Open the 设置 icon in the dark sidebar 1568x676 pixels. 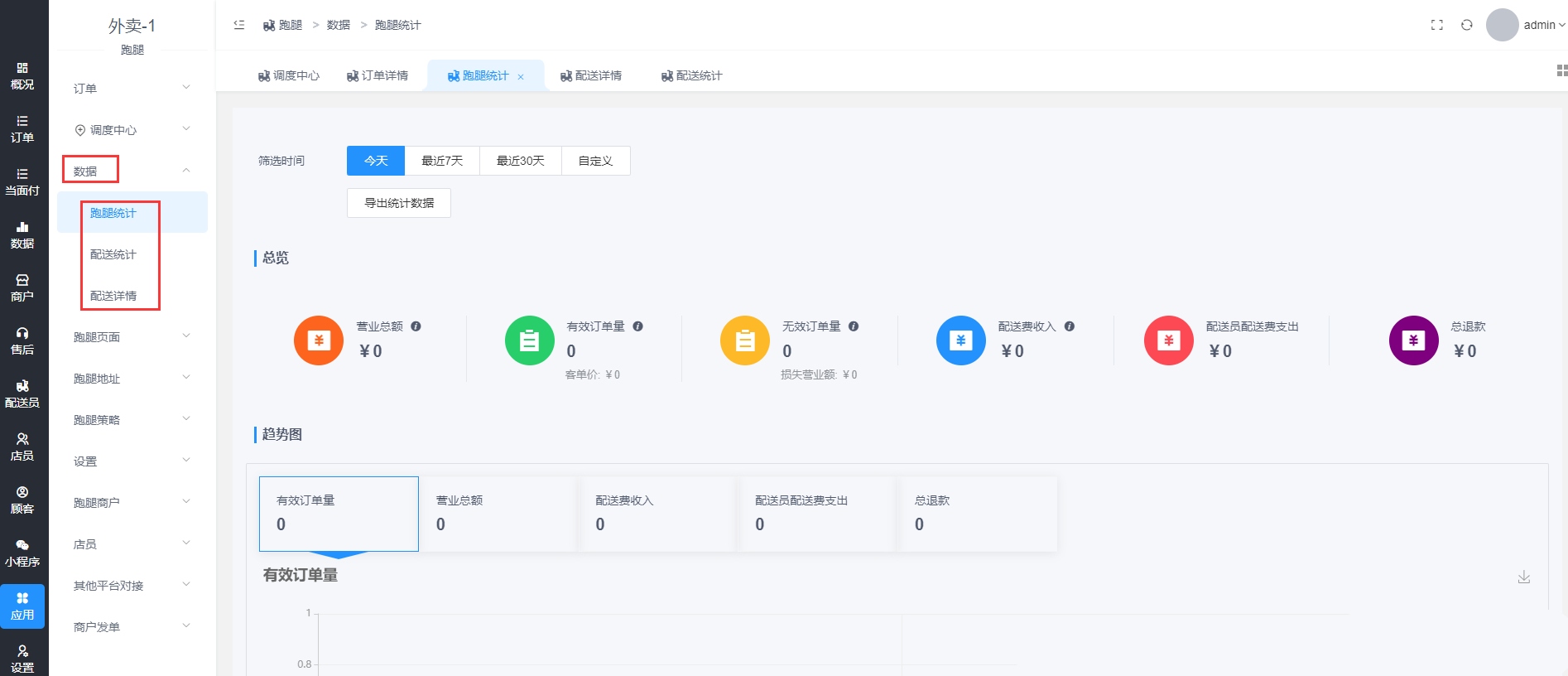pos(22,659)
